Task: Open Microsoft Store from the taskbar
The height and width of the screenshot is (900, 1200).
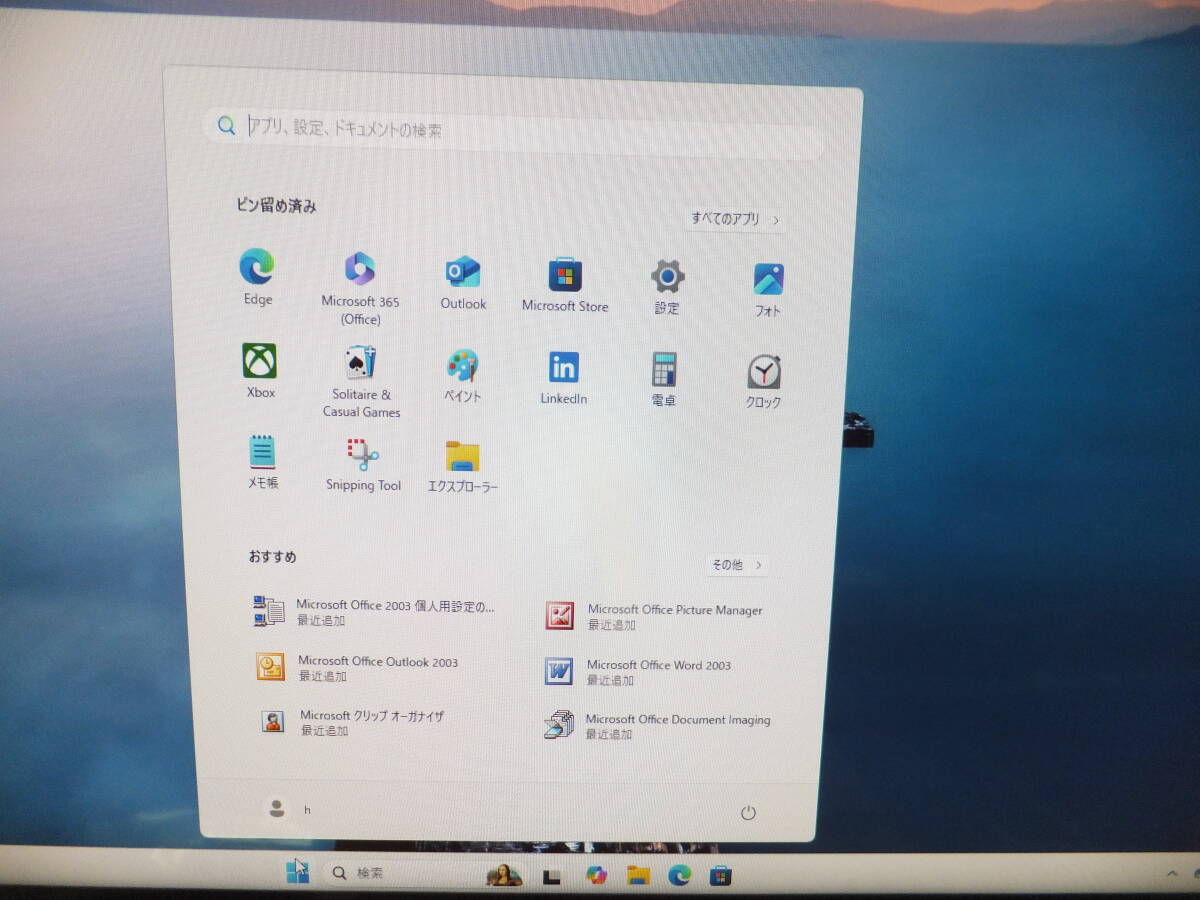Action: coord(721,876)
